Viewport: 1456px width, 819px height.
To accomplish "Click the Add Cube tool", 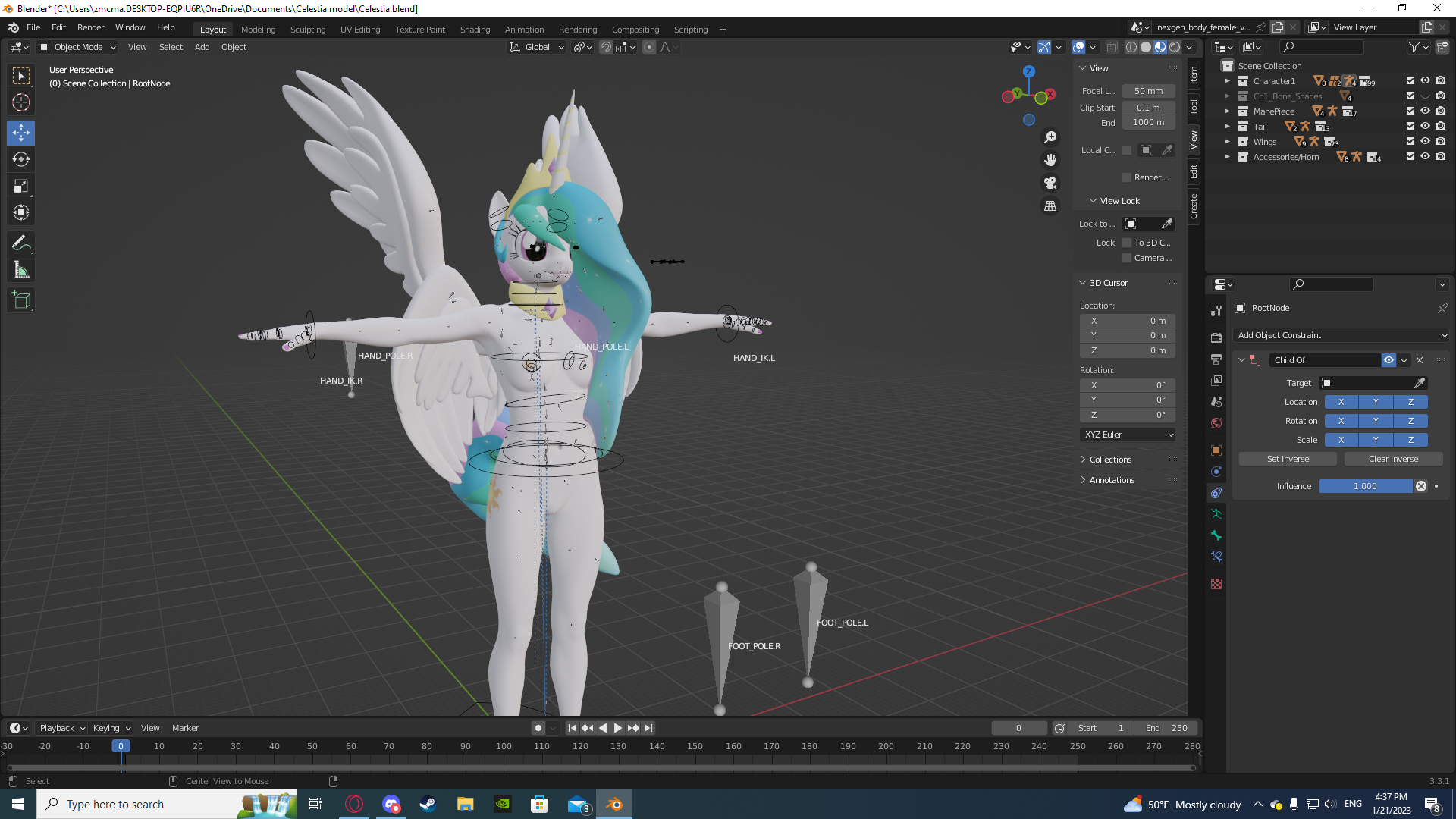I will pyautogui.click(x=21, y=300).
